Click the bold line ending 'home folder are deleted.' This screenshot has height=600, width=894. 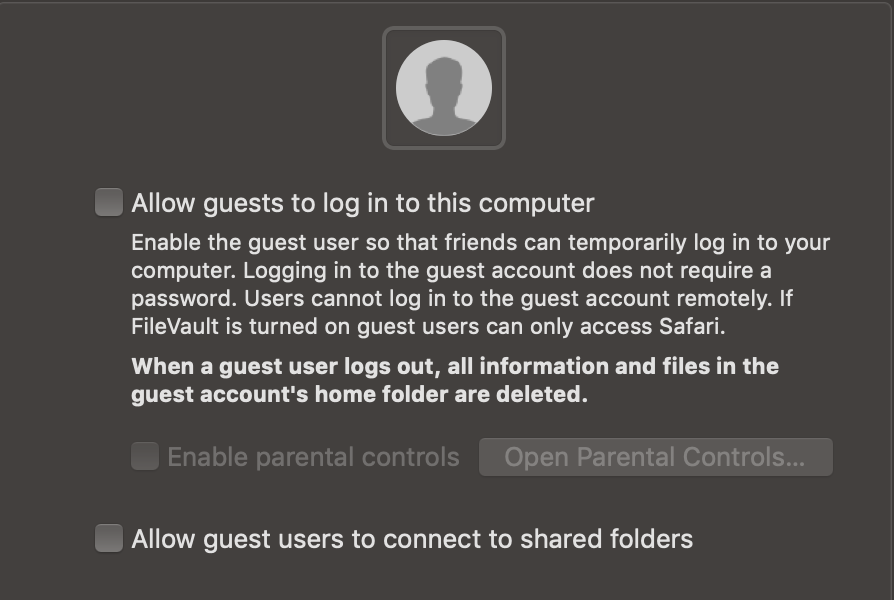tap(359, 394)
